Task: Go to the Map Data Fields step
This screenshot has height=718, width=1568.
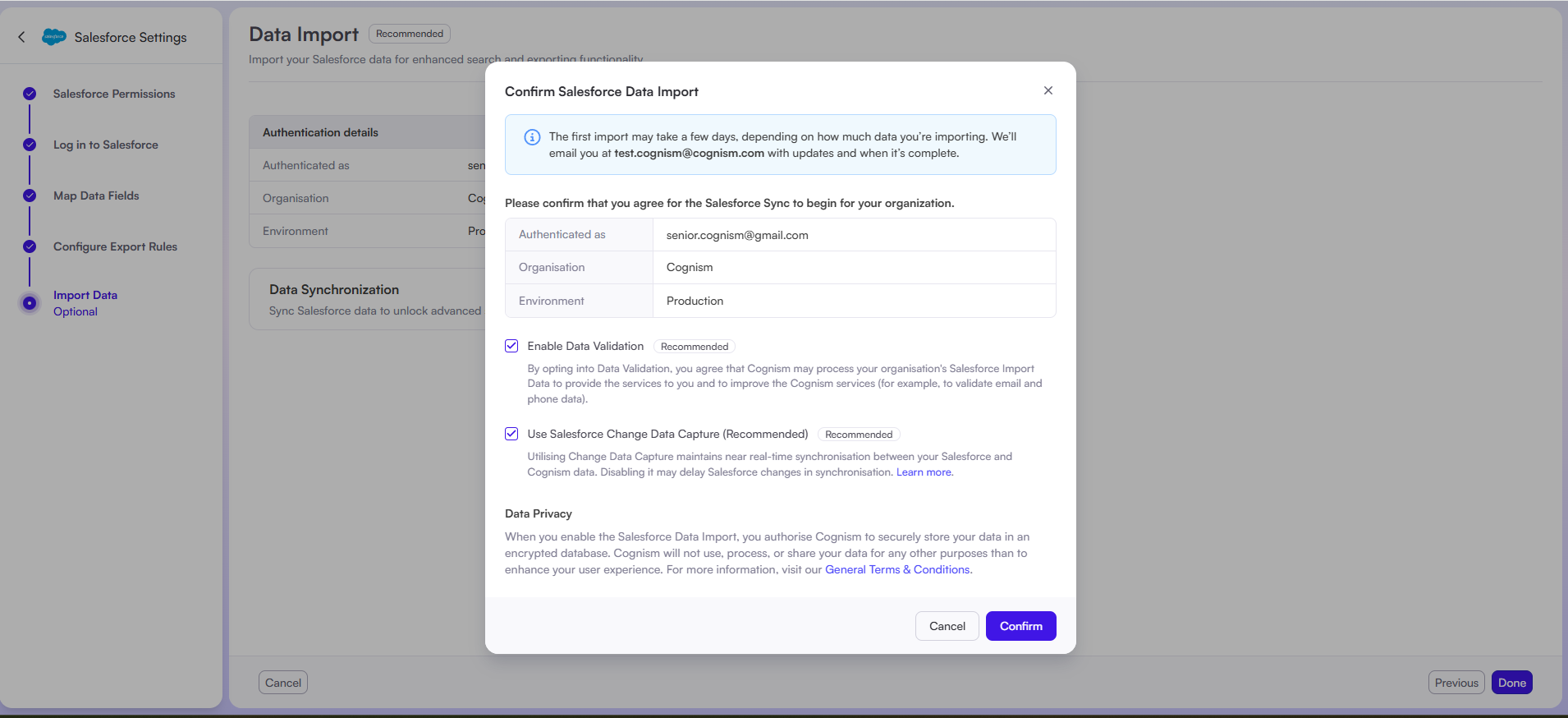Action: coord(96,196)
